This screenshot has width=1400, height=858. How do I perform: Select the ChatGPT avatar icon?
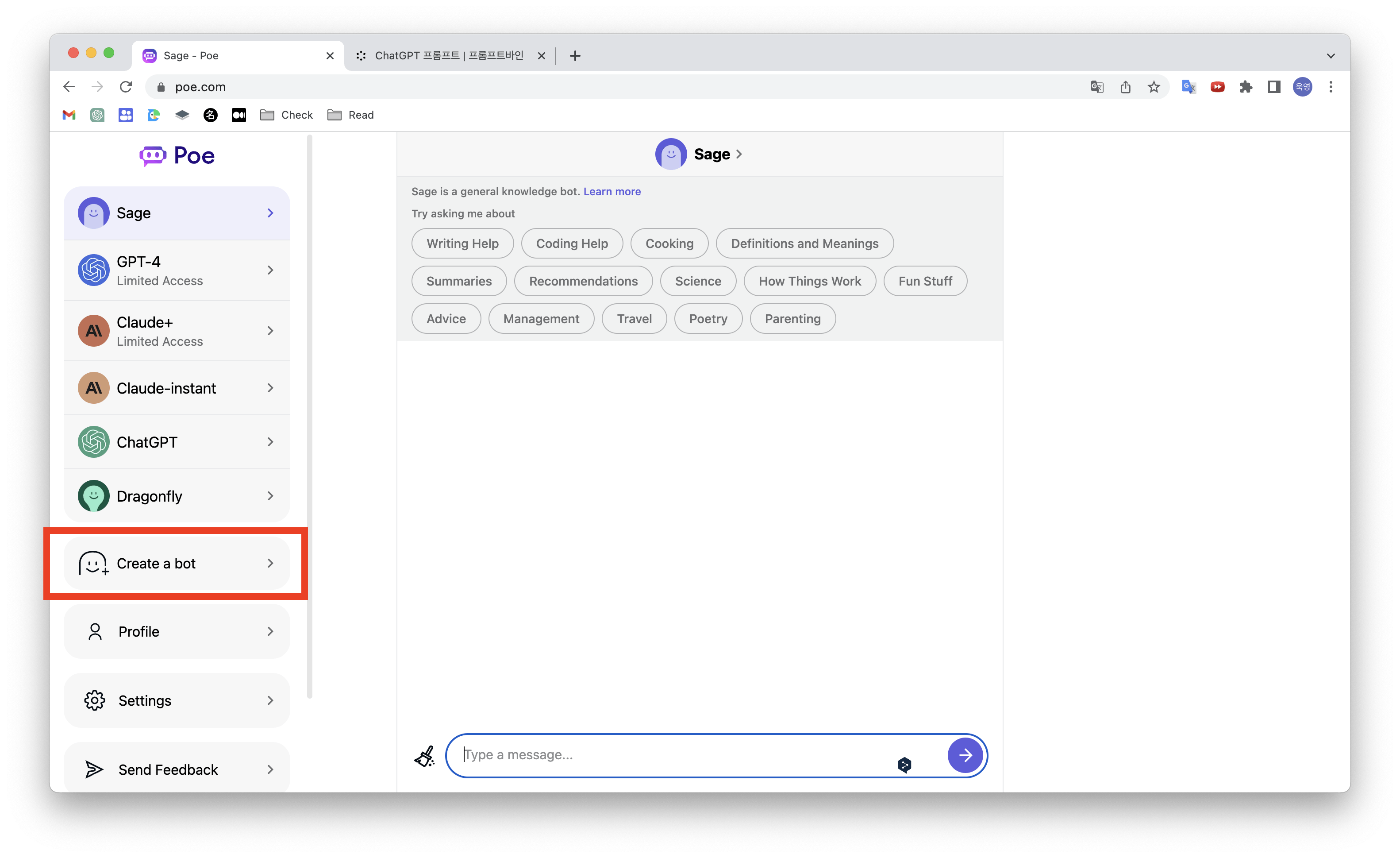93,442
